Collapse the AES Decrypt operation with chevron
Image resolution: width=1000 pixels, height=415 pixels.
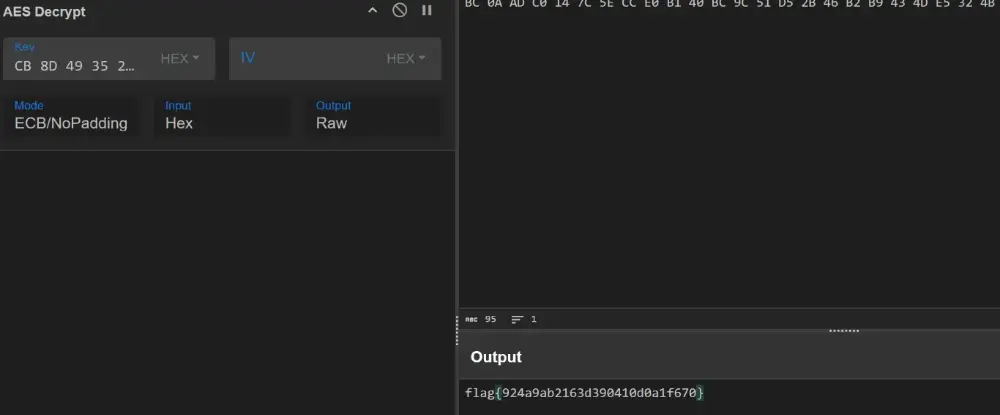click(x=373, y=11)
